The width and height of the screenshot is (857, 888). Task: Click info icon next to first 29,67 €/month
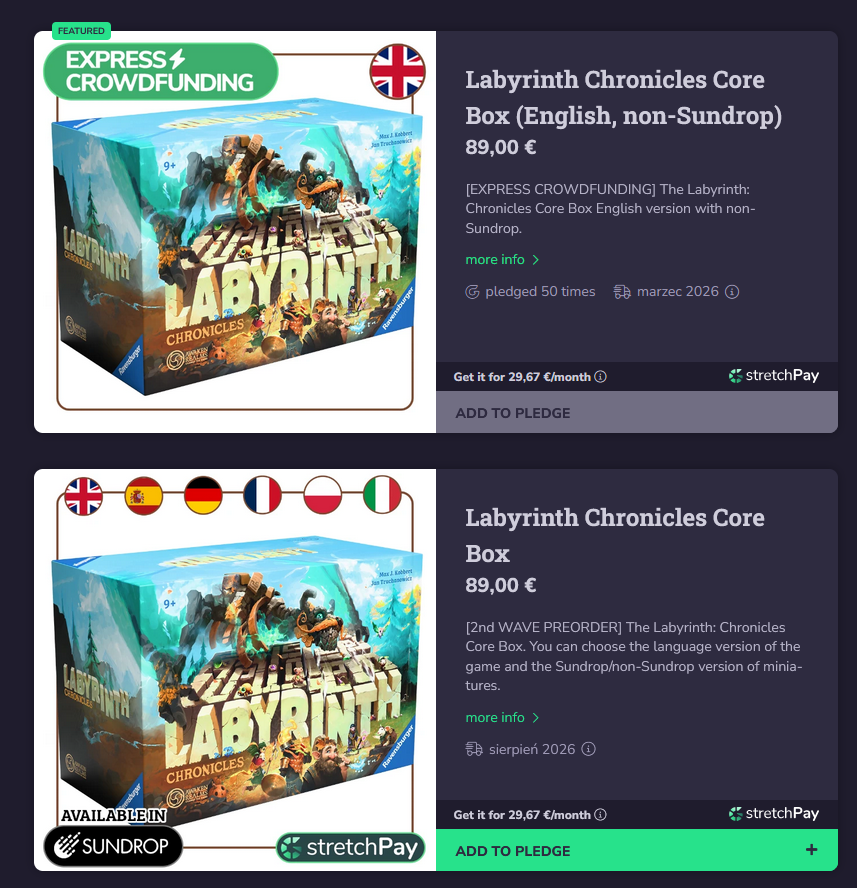tap(600, 377)
